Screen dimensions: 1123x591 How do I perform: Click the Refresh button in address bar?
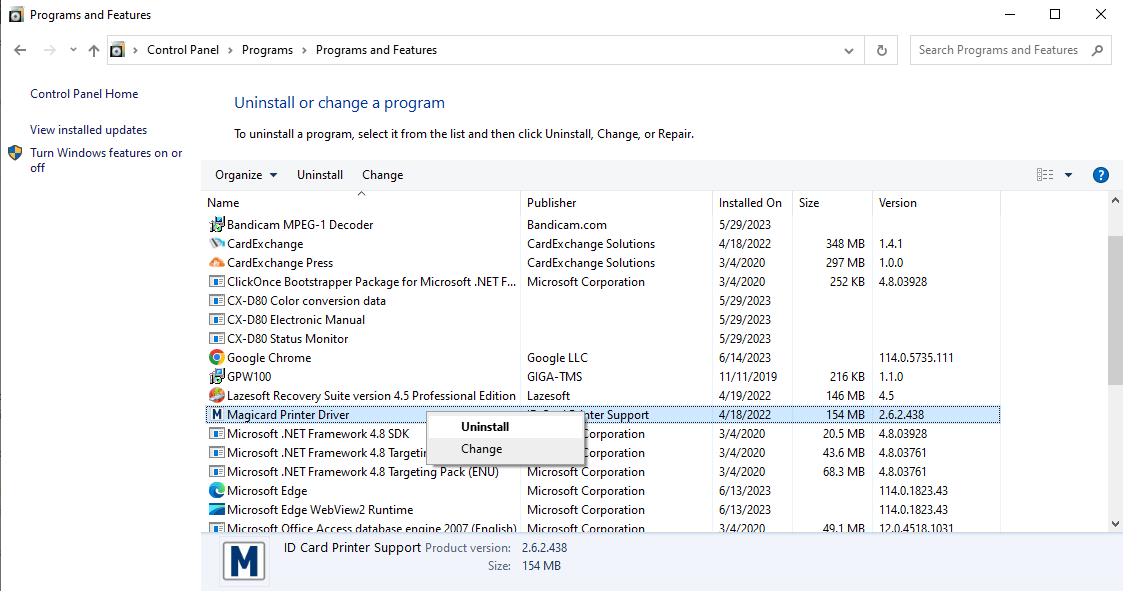coord(882,50)
